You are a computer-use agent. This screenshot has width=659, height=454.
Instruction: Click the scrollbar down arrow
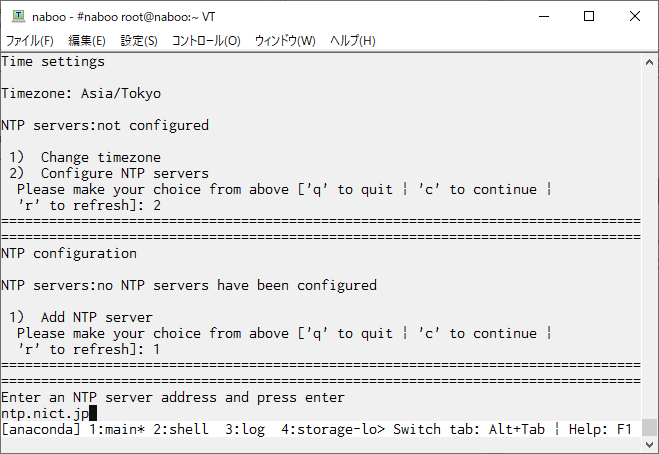pyautogui.click(x=649, y=444)
